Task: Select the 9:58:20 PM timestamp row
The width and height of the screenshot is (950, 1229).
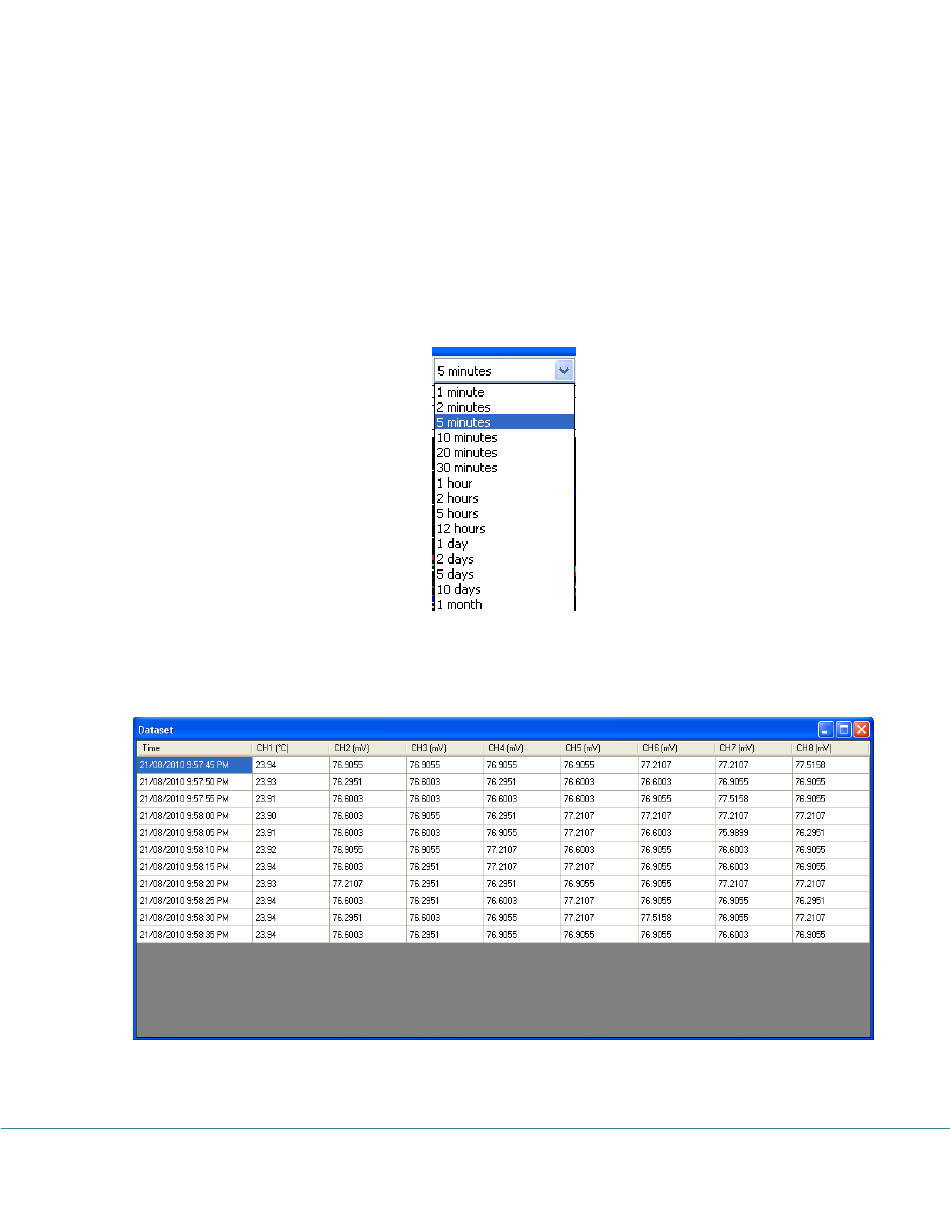Action: [x=194, y=883]
